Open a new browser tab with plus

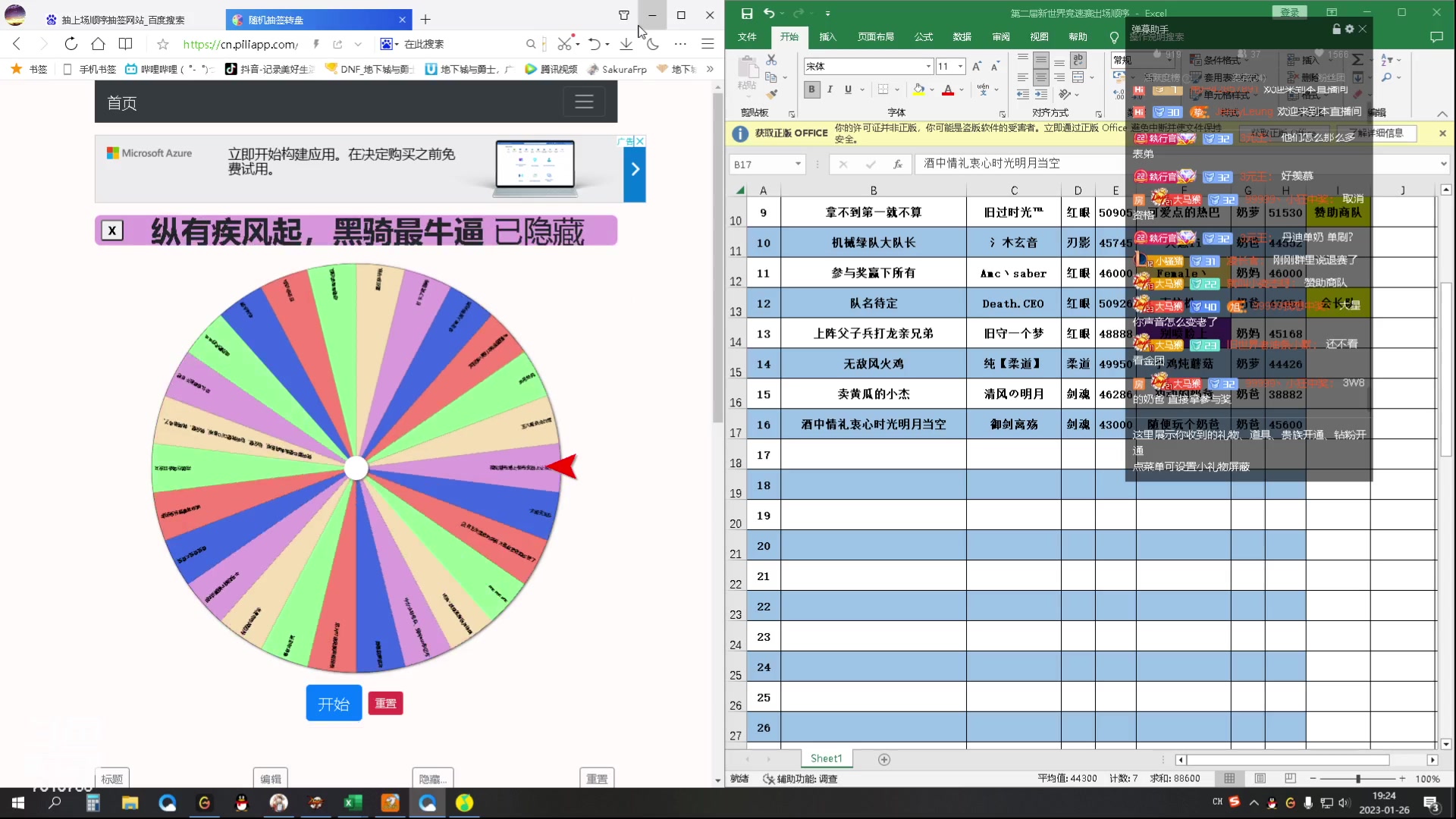[x=425, y=20]
